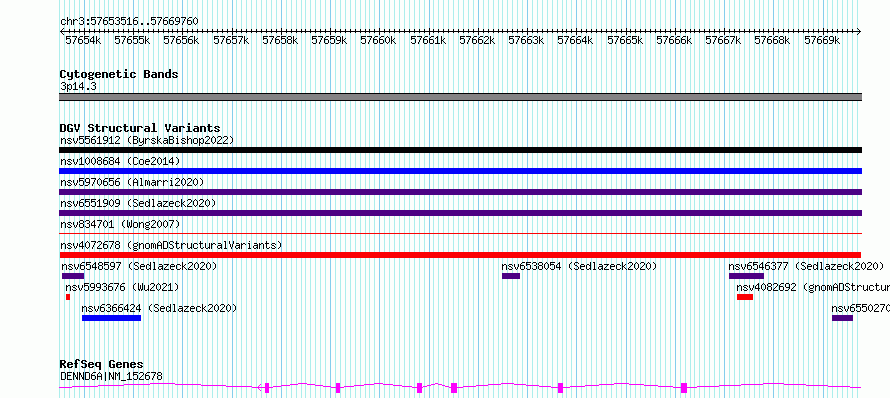Click the DENND6A exon nearest 57666k

tap(684, 388)
